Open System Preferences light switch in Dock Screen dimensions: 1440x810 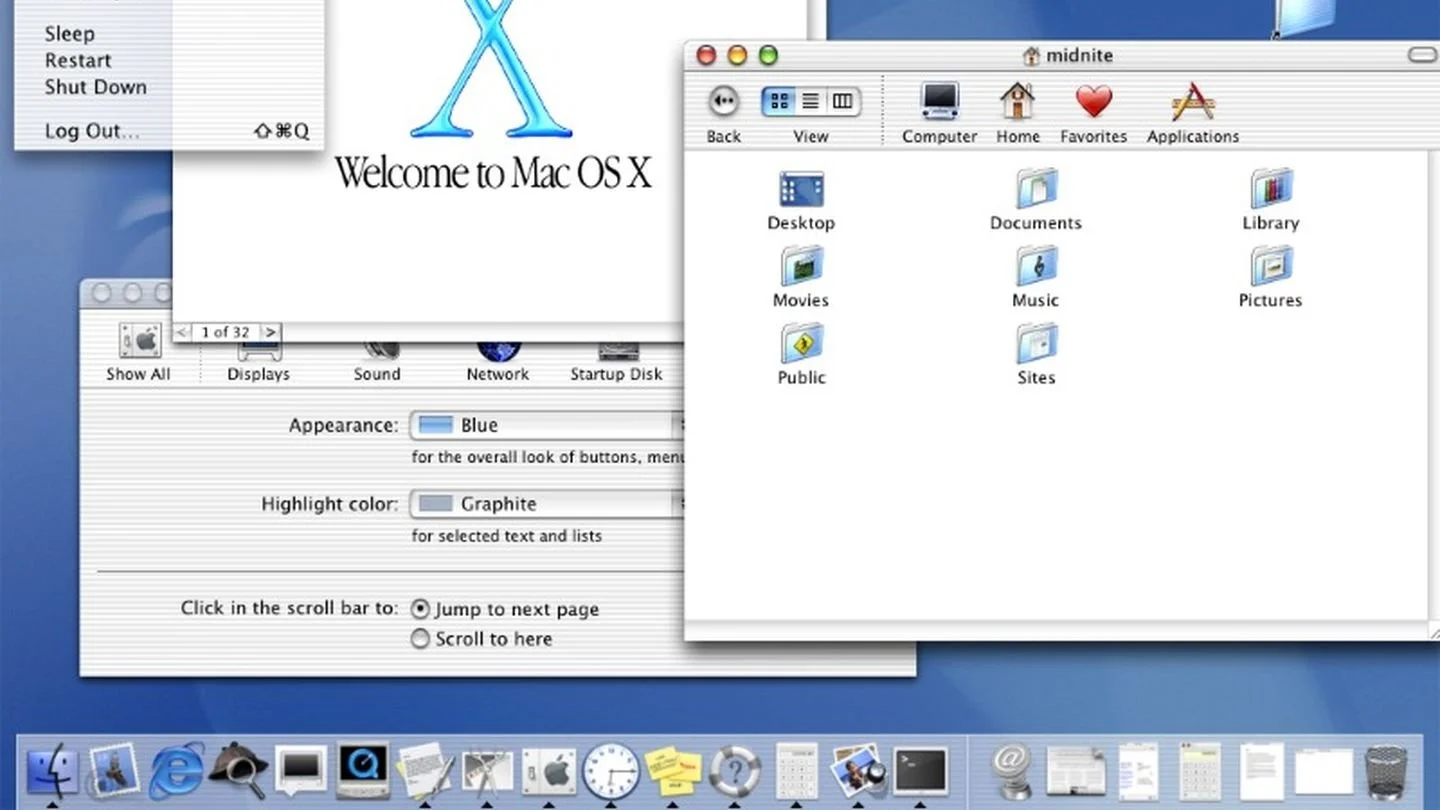tap(549, 771)
